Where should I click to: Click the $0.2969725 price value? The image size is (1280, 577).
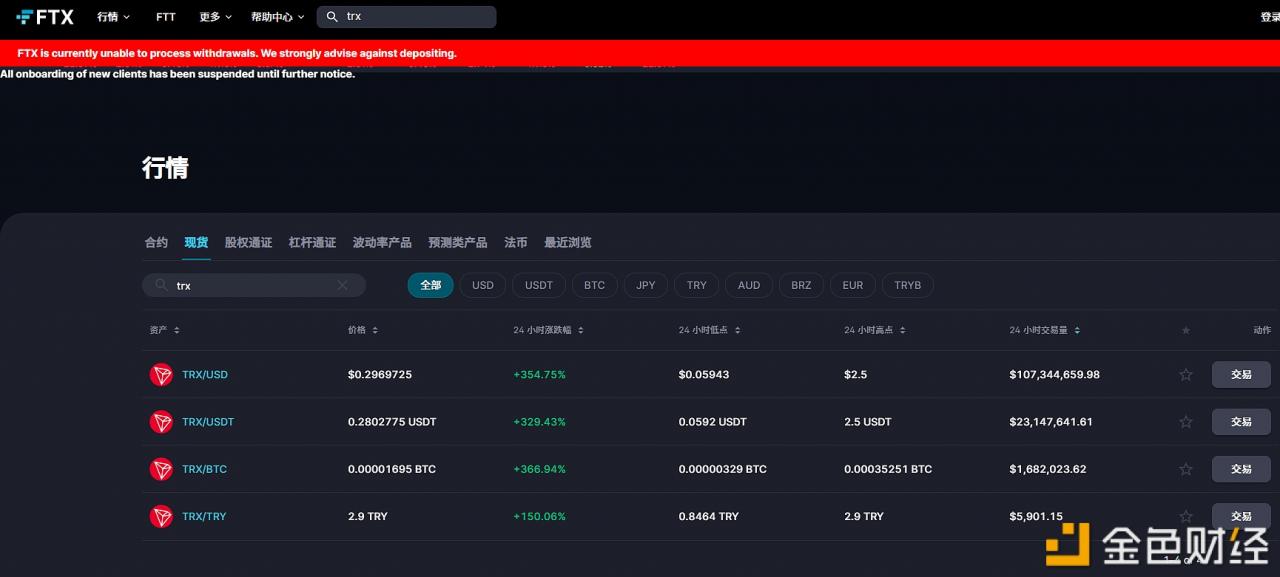[x=380, y=375]
